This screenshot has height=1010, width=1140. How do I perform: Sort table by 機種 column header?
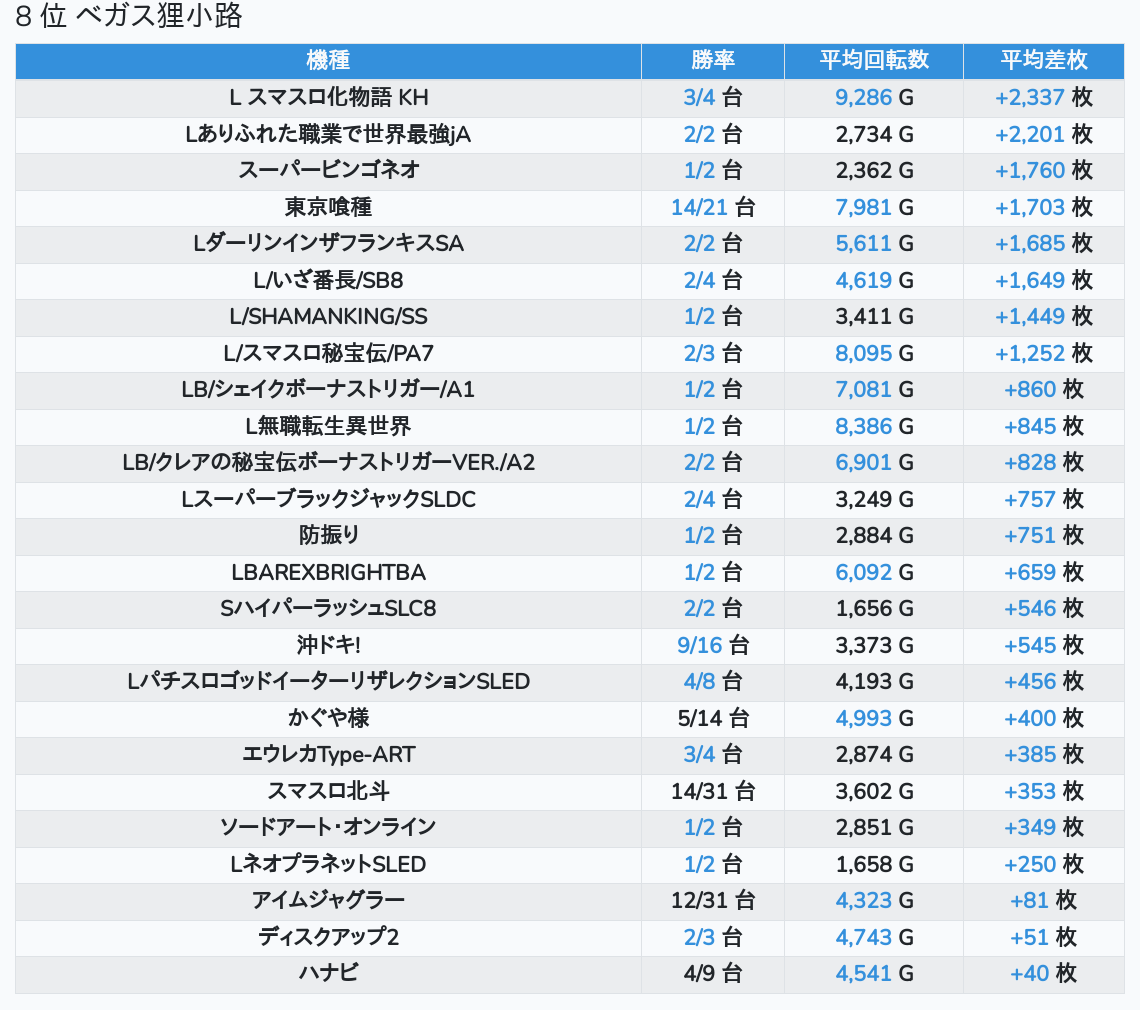tap(328, 60)
